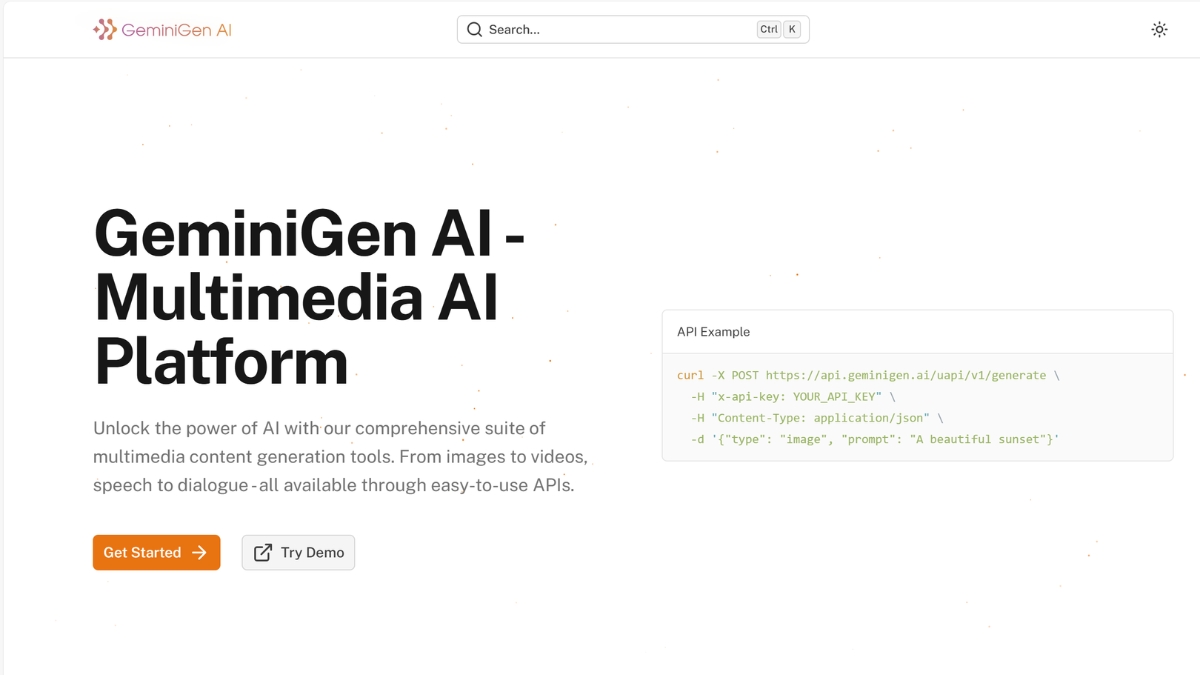Click the "Unlock the power of AI" description paragraph

(340, 457)
